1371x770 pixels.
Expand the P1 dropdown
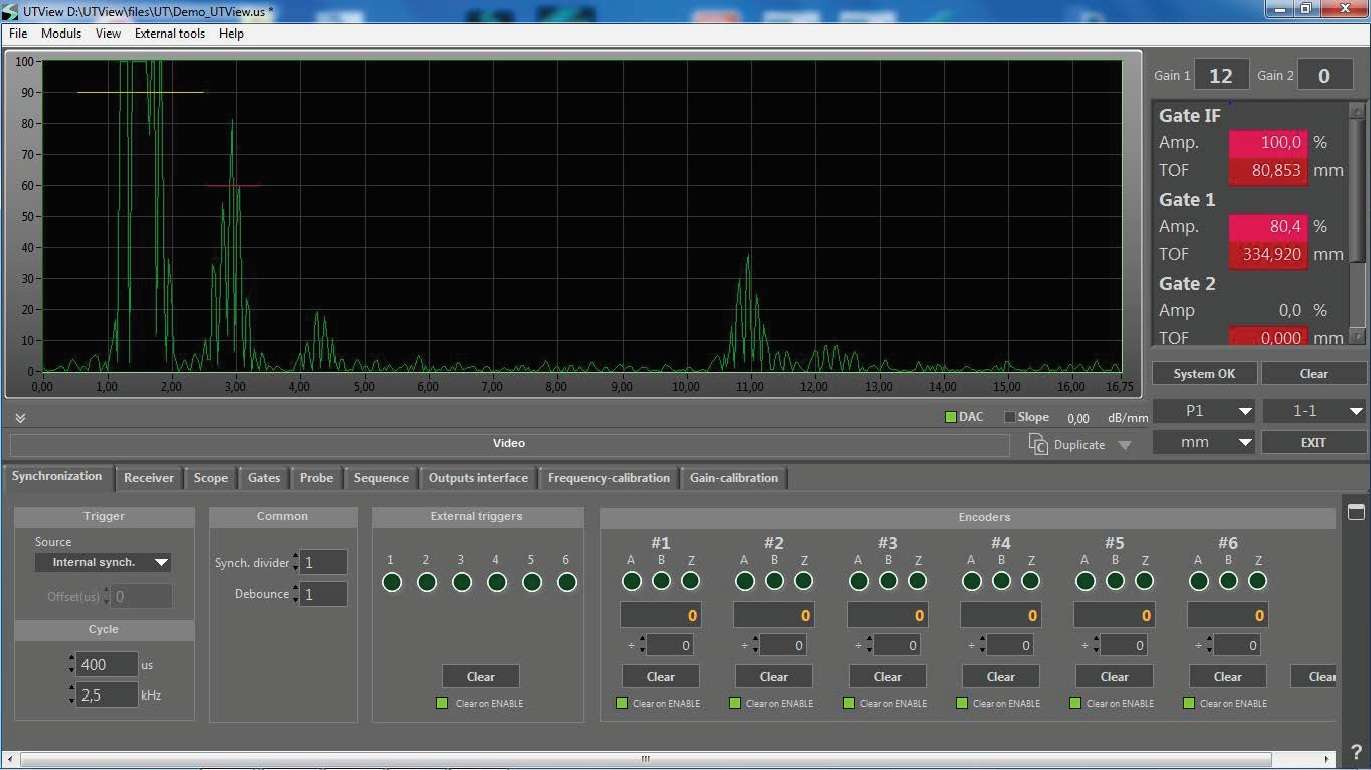point(1204,411)
